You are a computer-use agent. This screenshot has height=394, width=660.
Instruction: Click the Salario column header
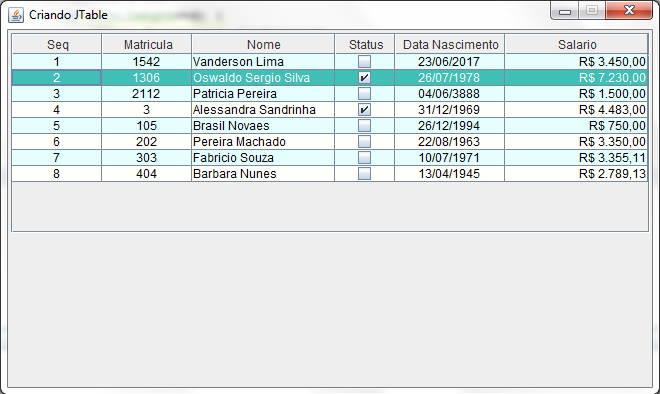coord(576,44)
